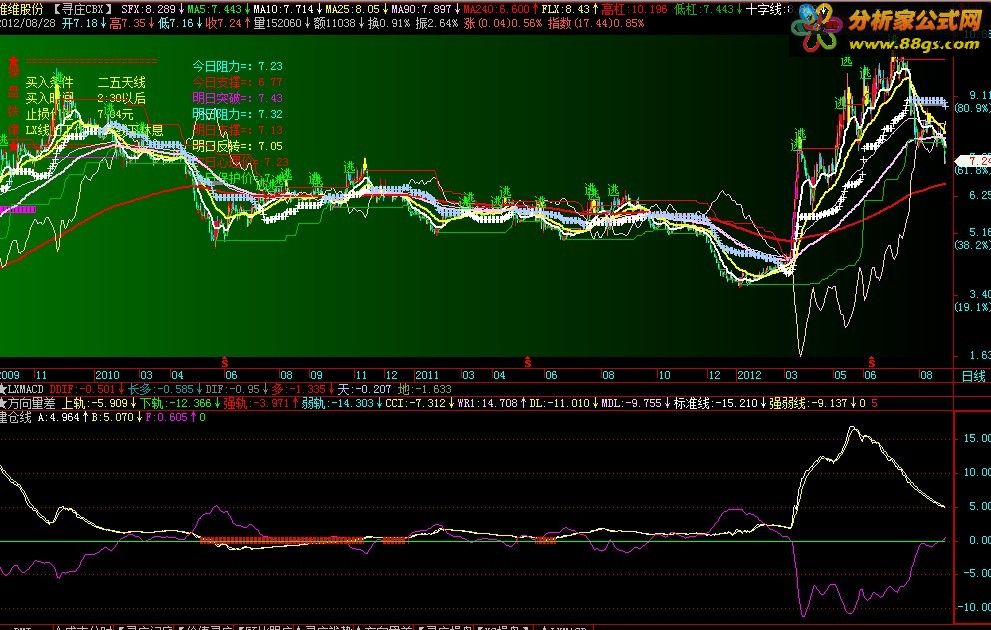Image resolution: width=991 pixels, height=630 pixels.
Task: Click the high price 高7.35
Action: pyautogui.click(x=128, y=23)
